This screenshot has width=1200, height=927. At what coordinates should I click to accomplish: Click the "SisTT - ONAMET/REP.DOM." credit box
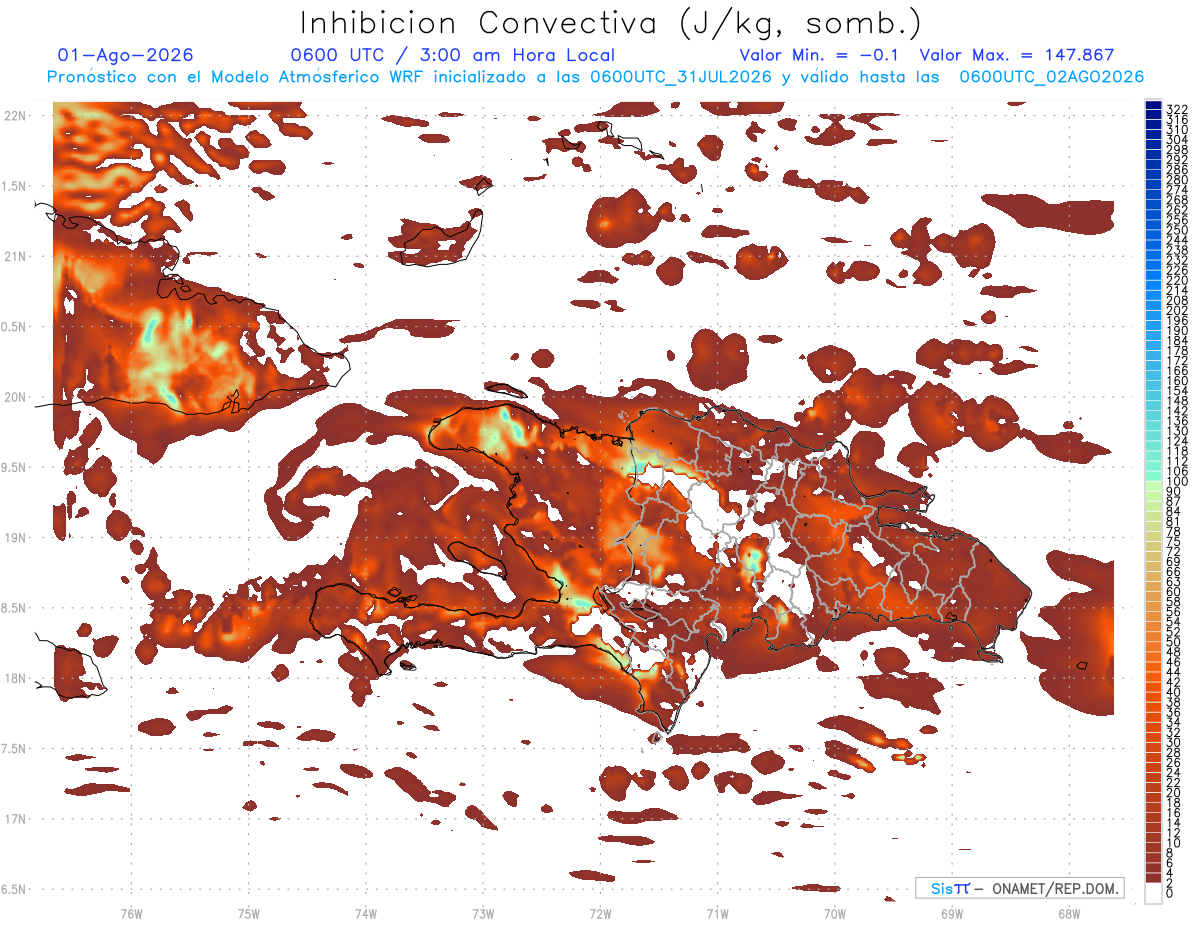[x=1019, y=888]
